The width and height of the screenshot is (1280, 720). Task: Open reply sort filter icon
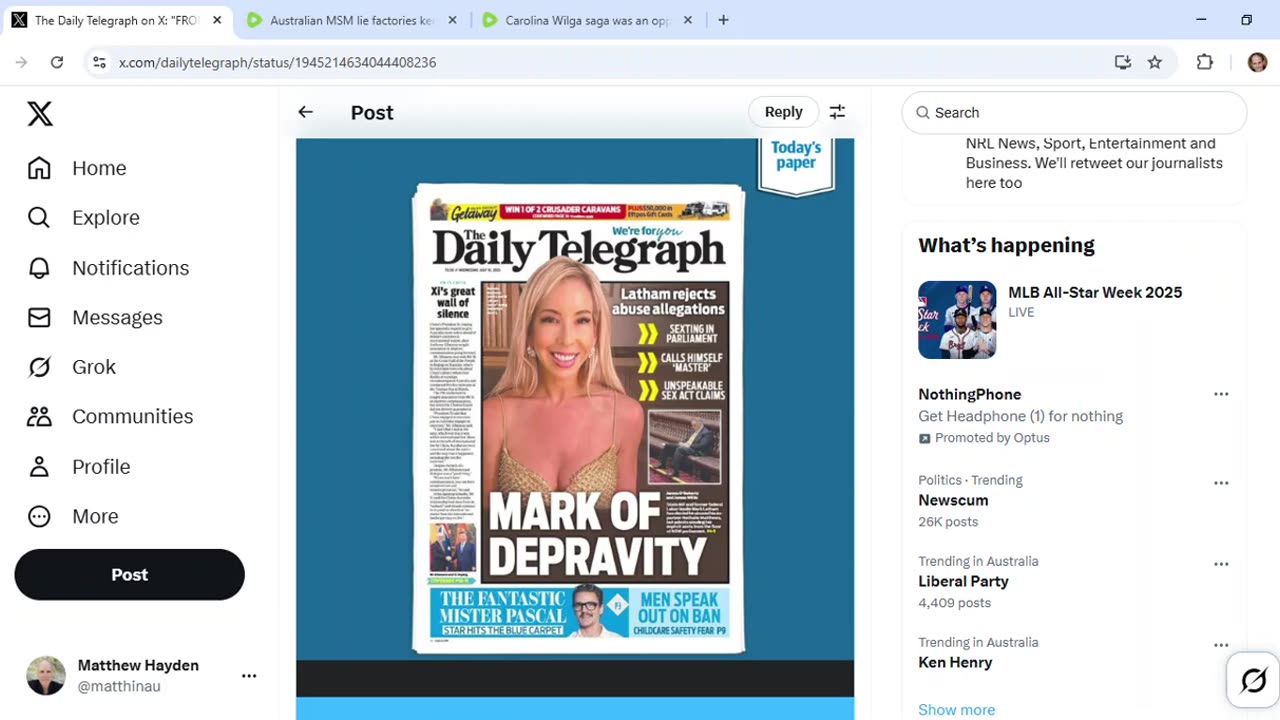(837, 112)
